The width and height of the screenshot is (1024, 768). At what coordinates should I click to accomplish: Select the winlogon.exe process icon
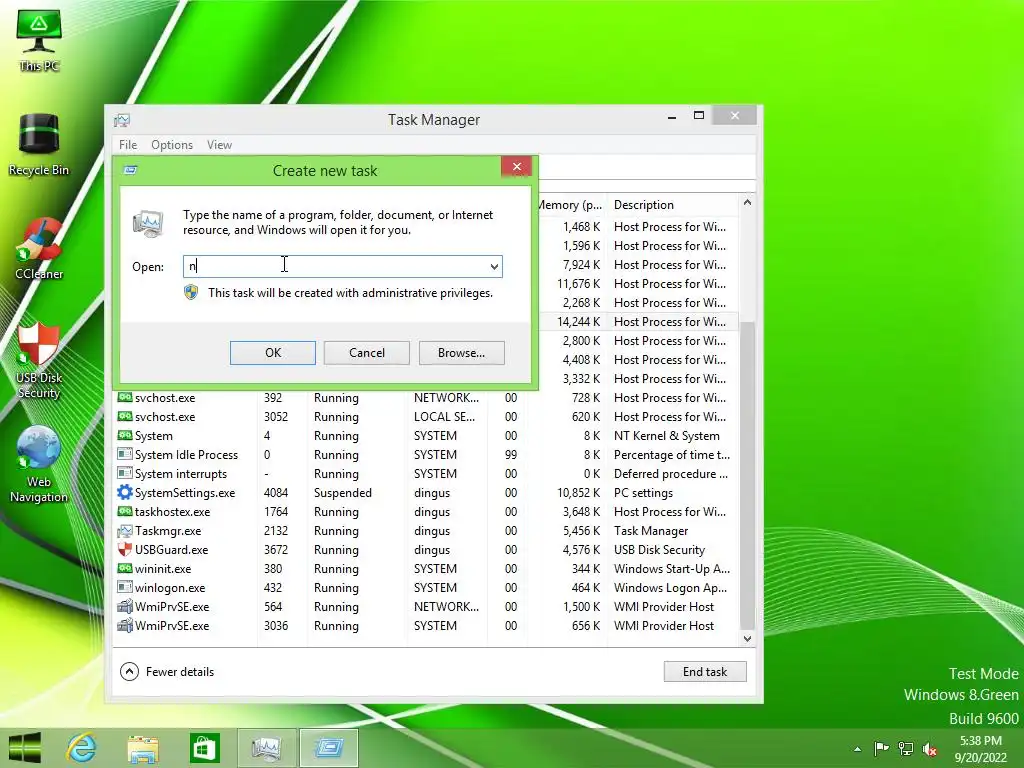pyautogui.click(x=124, y=588)
